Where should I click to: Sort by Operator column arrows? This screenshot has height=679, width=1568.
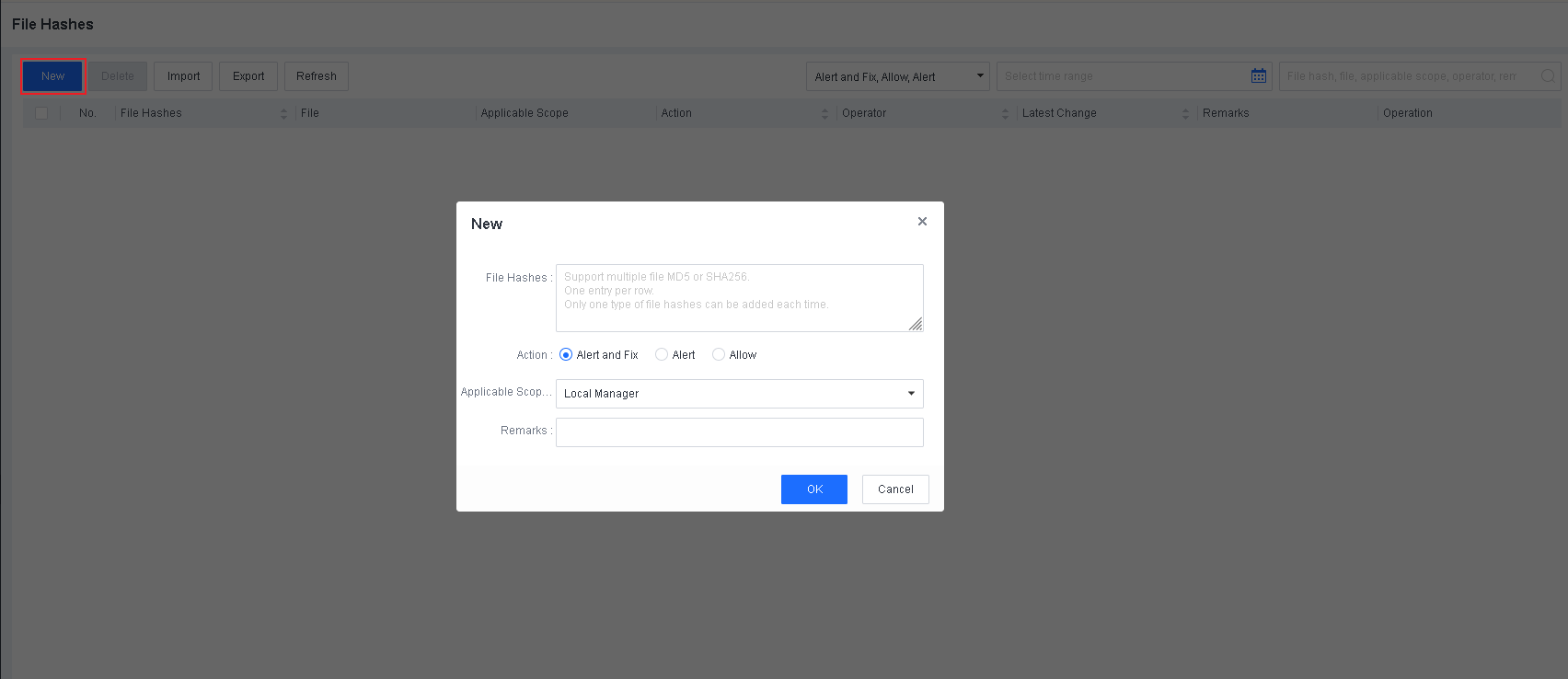(1005, 113)
